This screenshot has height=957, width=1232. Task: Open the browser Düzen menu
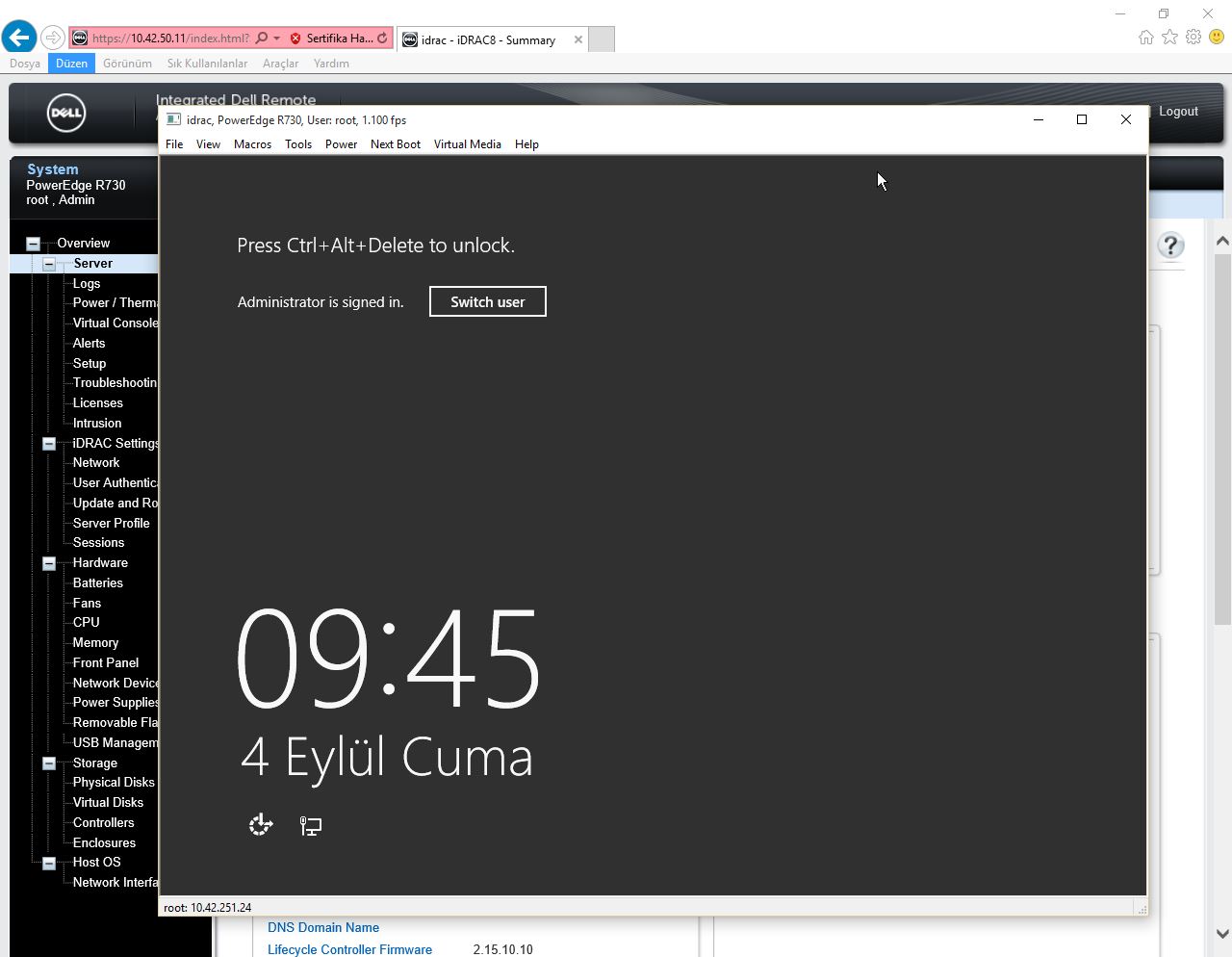(71, 64)
